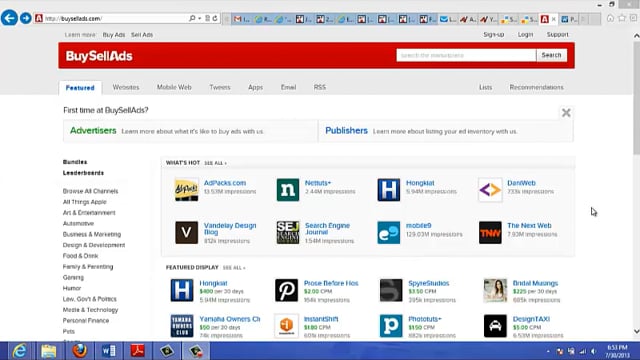Open the Yamaha Owners Club logo
Screen dimensions: 640x360
[182, 326]
